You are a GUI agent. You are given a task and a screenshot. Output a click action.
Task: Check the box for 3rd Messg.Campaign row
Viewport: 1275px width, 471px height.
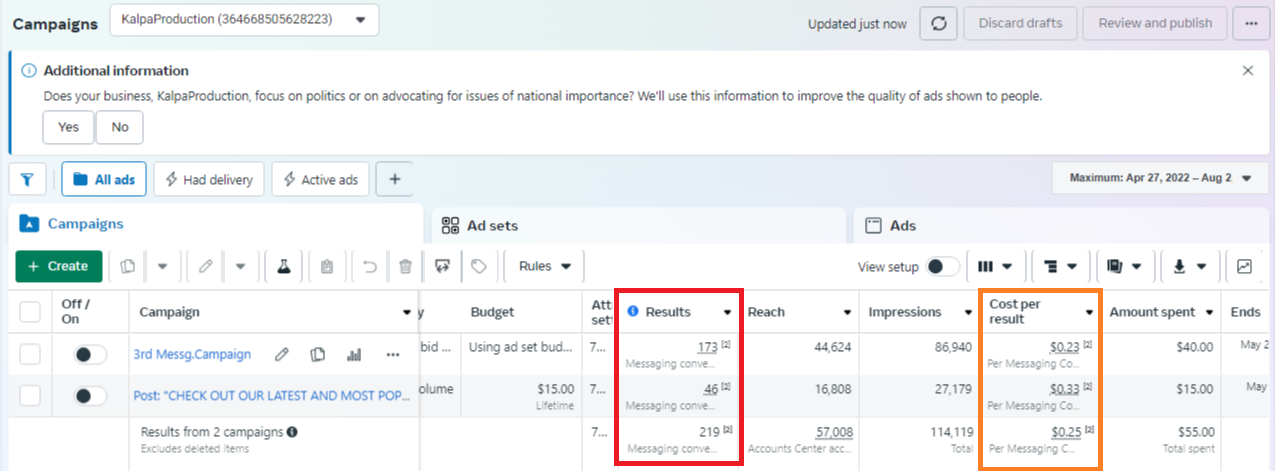click(31, 354)
